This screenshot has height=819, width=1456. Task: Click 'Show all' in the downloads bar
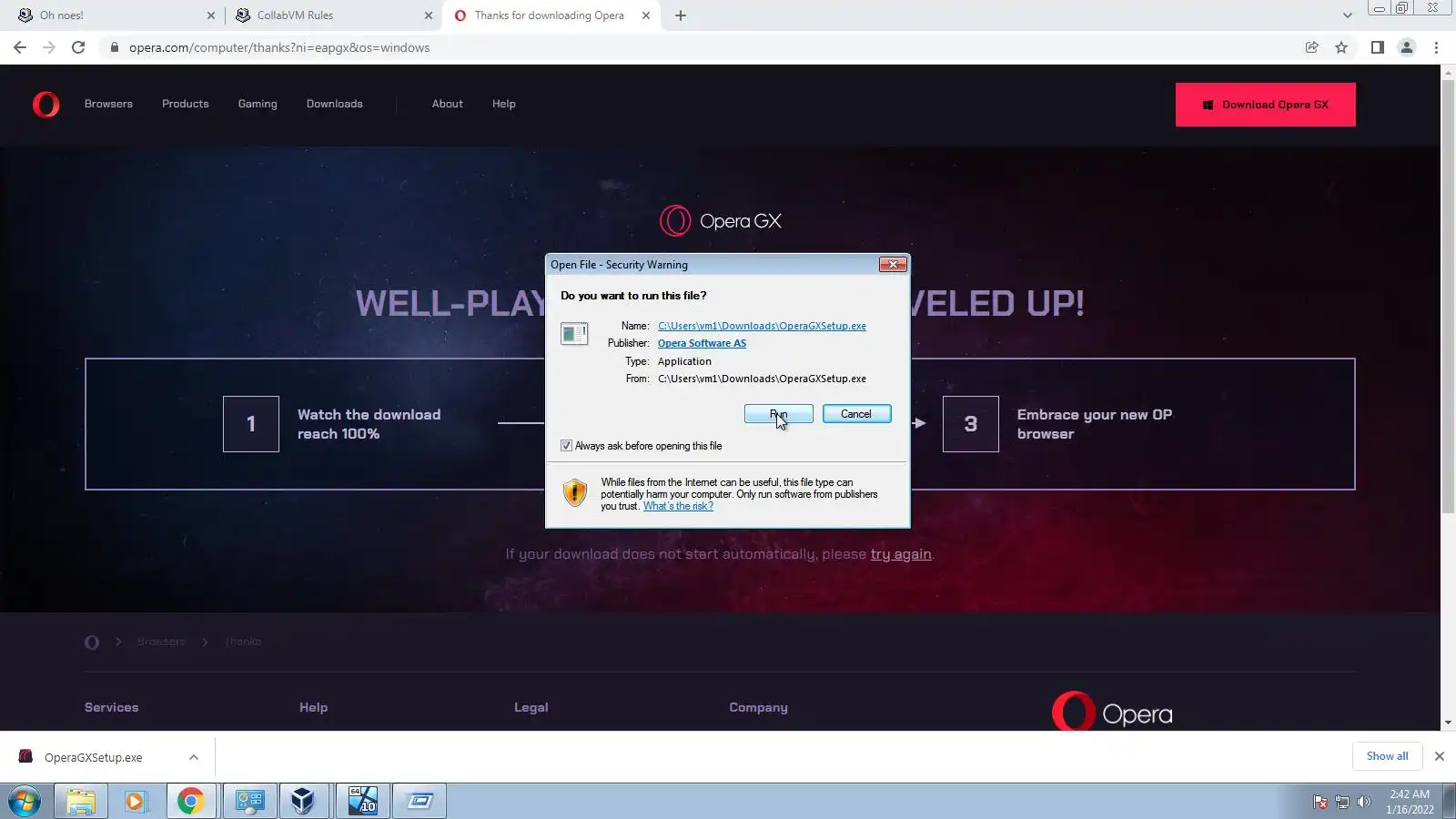pos(1387,756)
